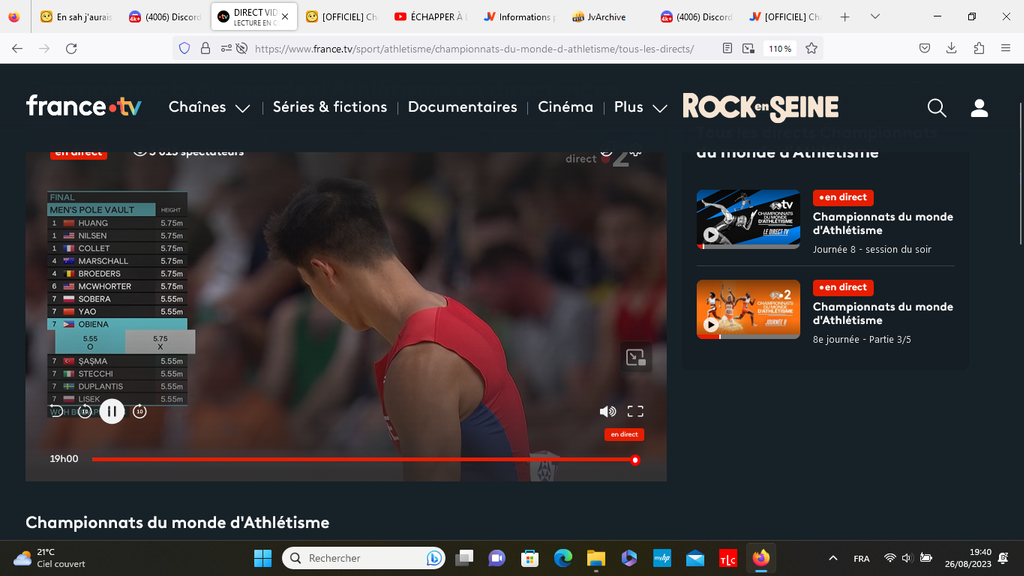Open the user account profile icon
The height and width of the screenshot is (576, 1024).
pos(979,108)
